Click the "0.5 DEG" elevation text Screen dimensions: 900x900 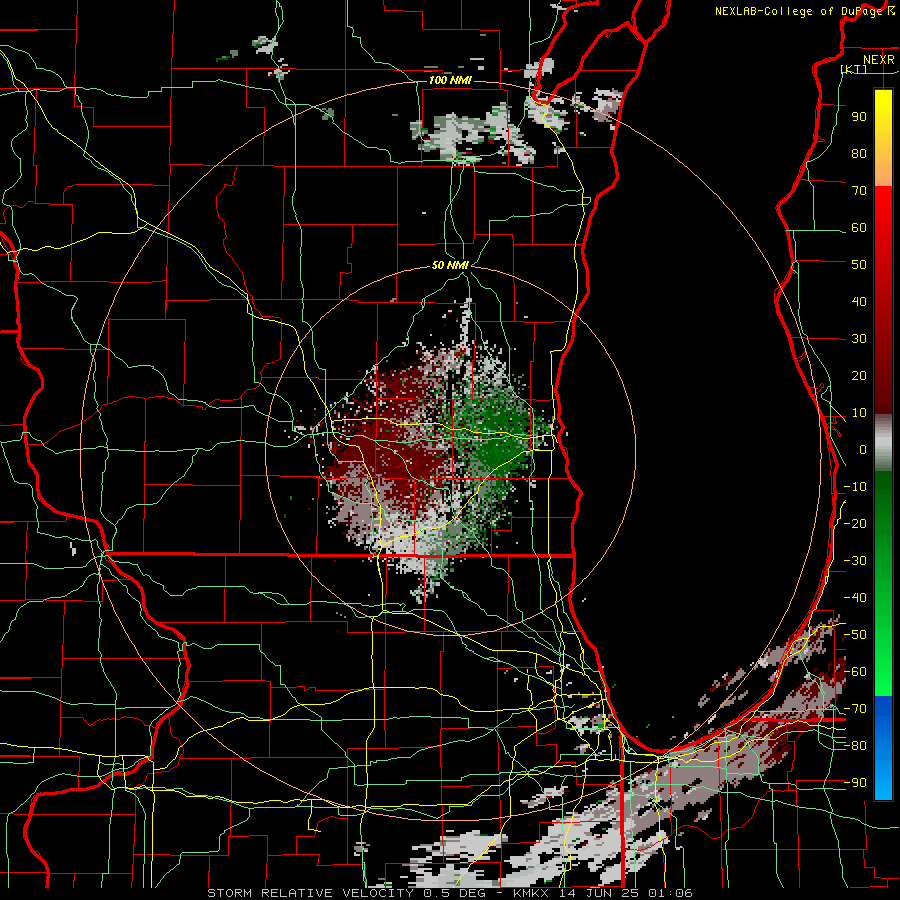pyautogui.click(x=454, y=893)
